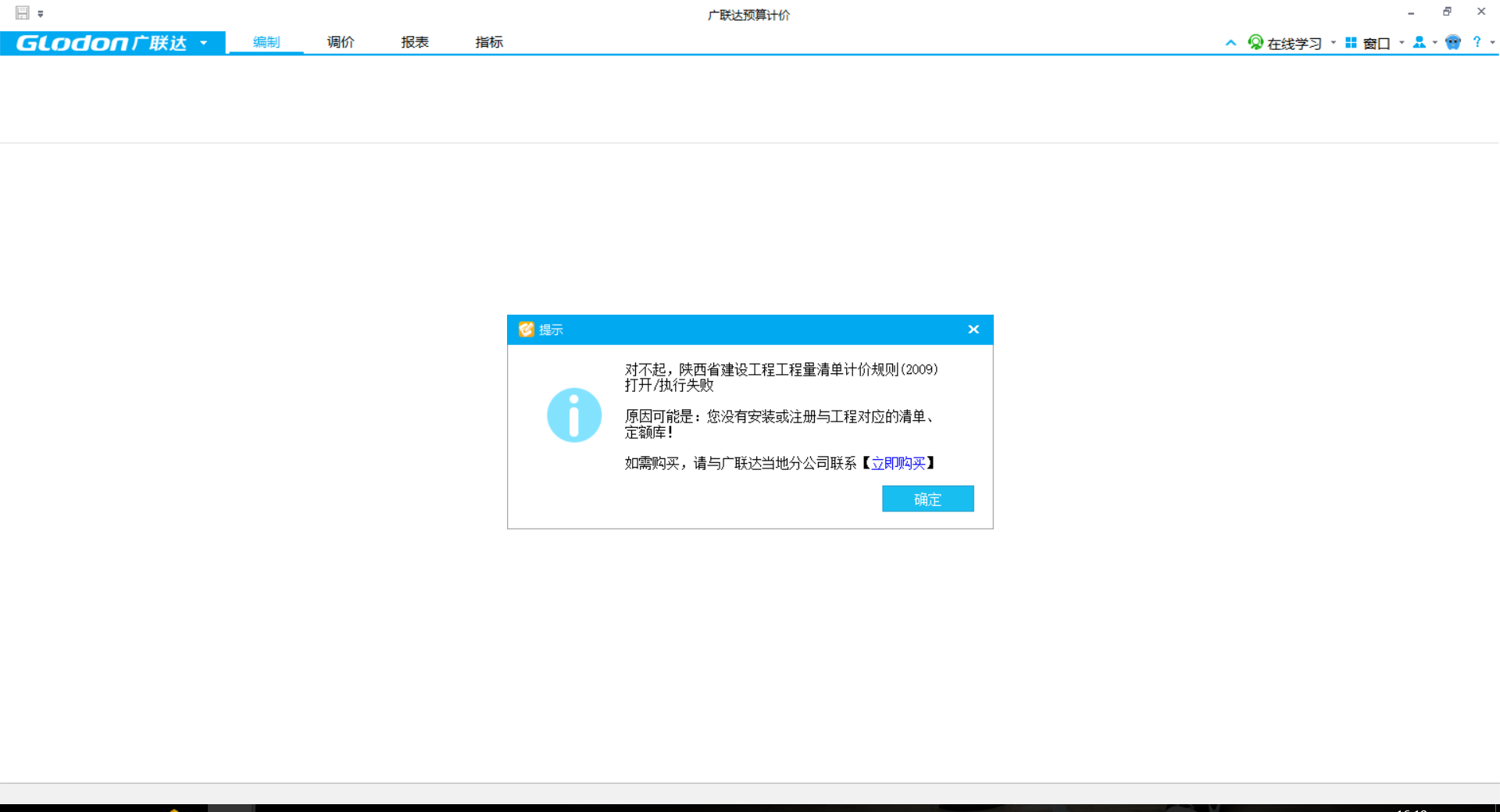
Task: Restore down the application window
Action: pyautogui.click(x=1447, y=12)
